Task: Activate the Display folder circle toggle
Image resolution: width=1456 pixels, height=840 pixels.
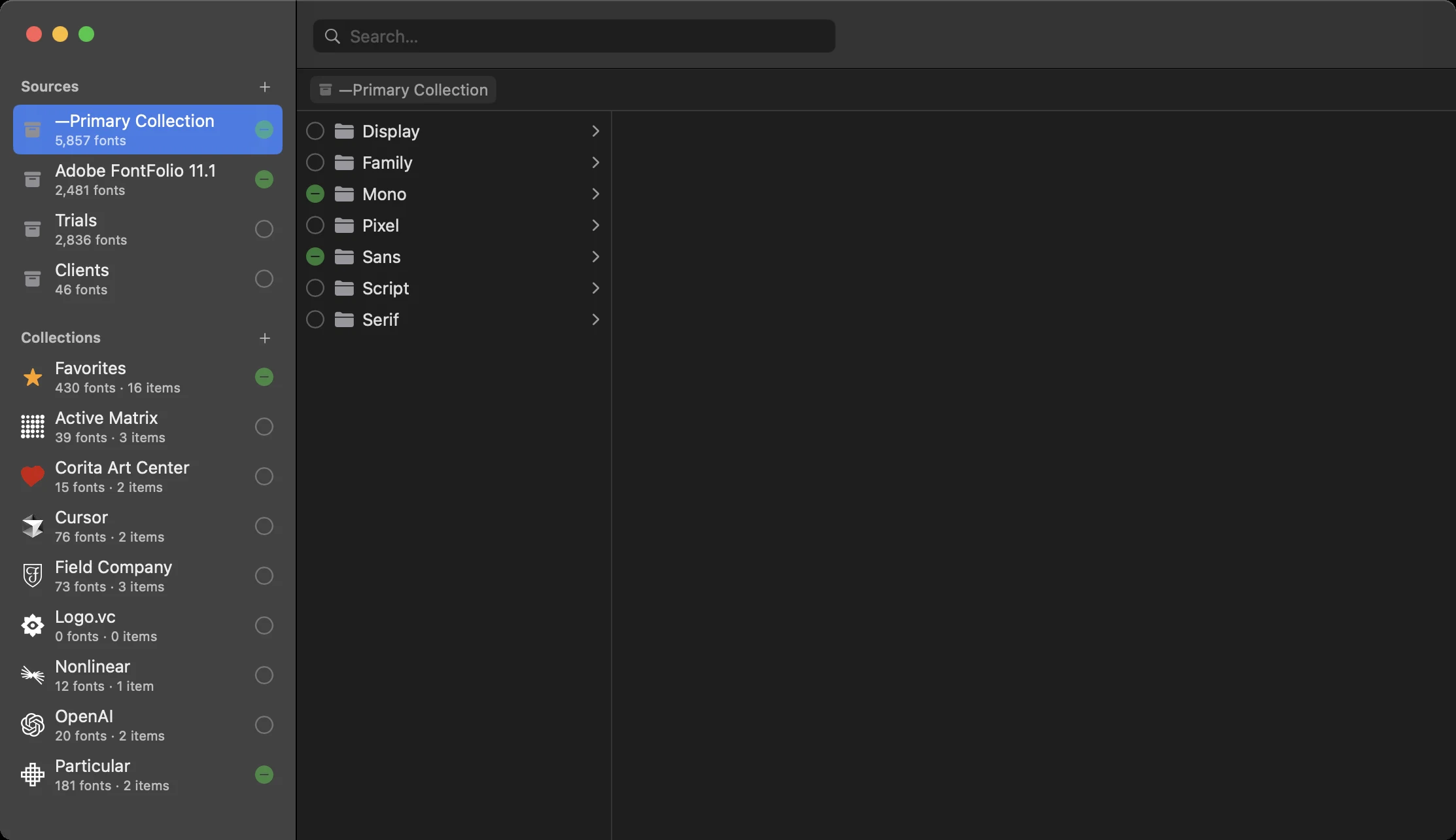Action: coord(315,131)
